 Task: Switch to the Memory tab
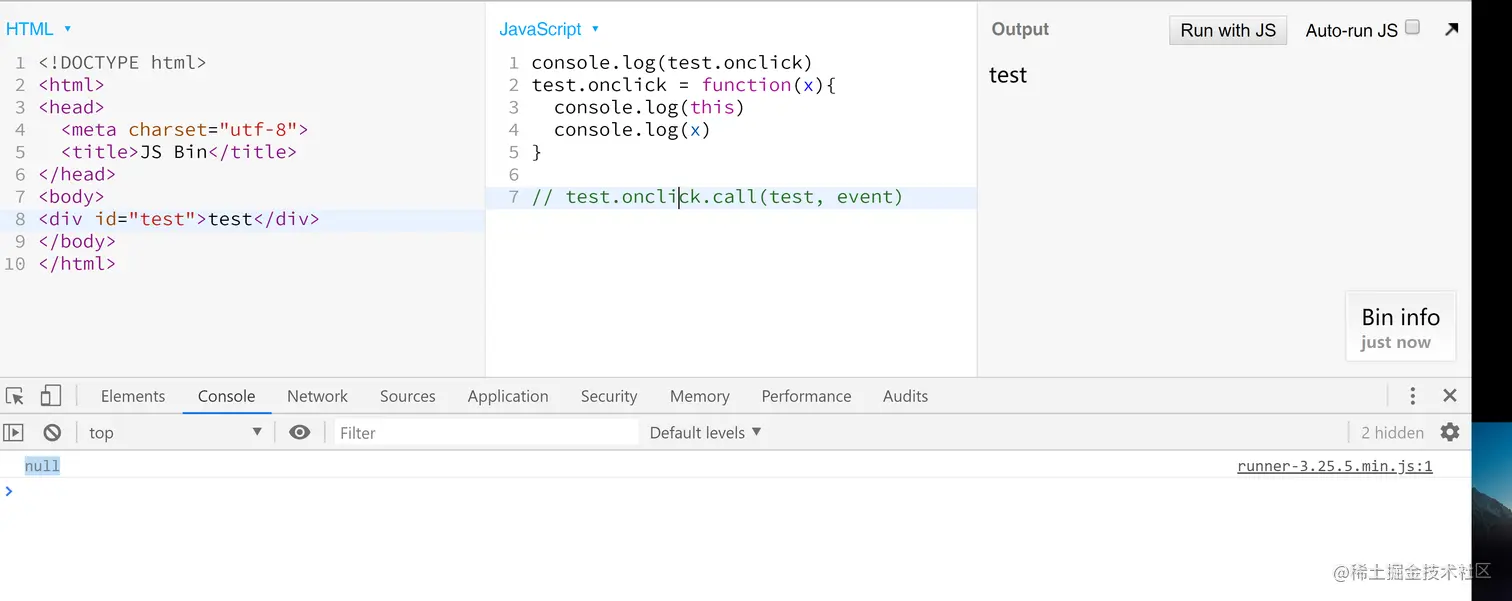[699, 396]
